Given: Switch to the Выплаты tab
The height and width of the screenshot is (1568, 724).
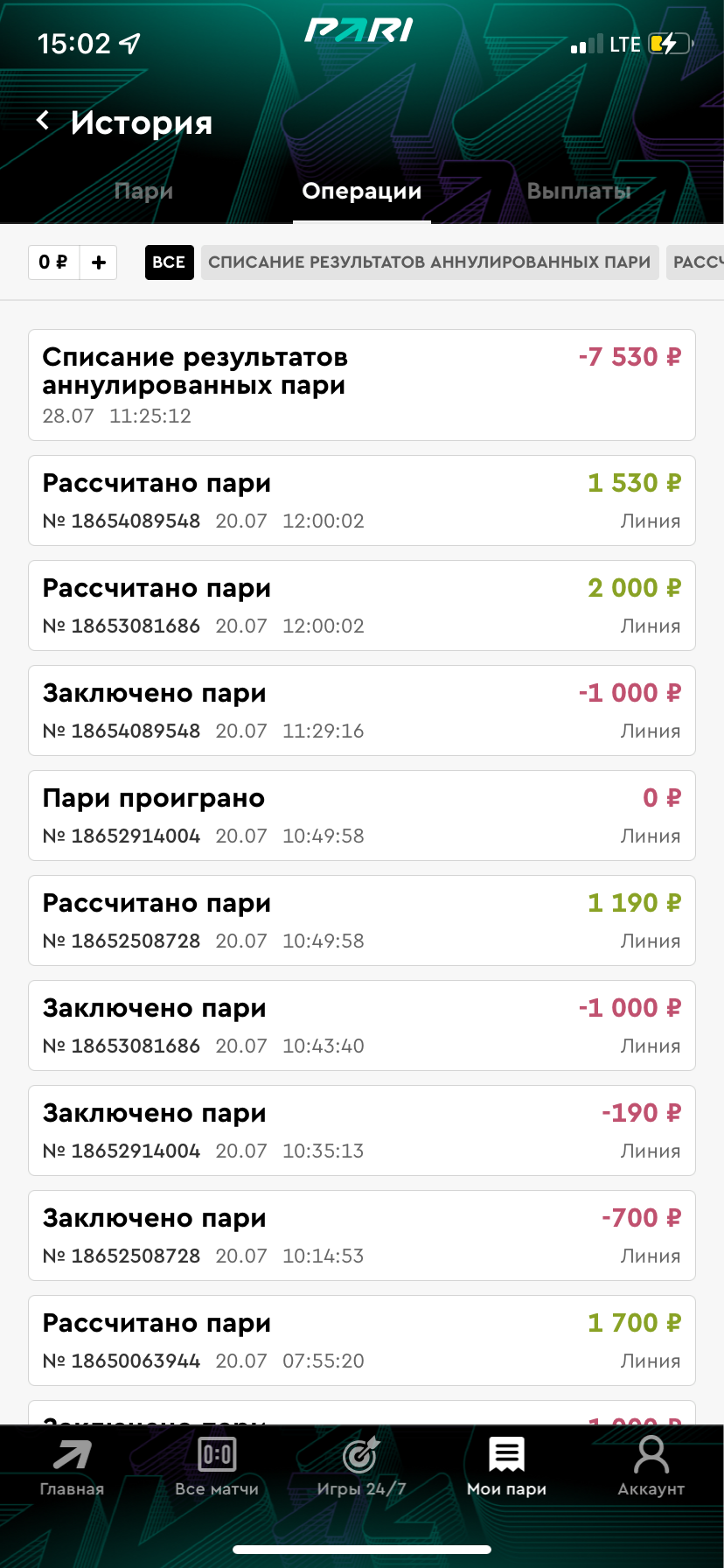Looking at the screenshot, I should [579, 191].
